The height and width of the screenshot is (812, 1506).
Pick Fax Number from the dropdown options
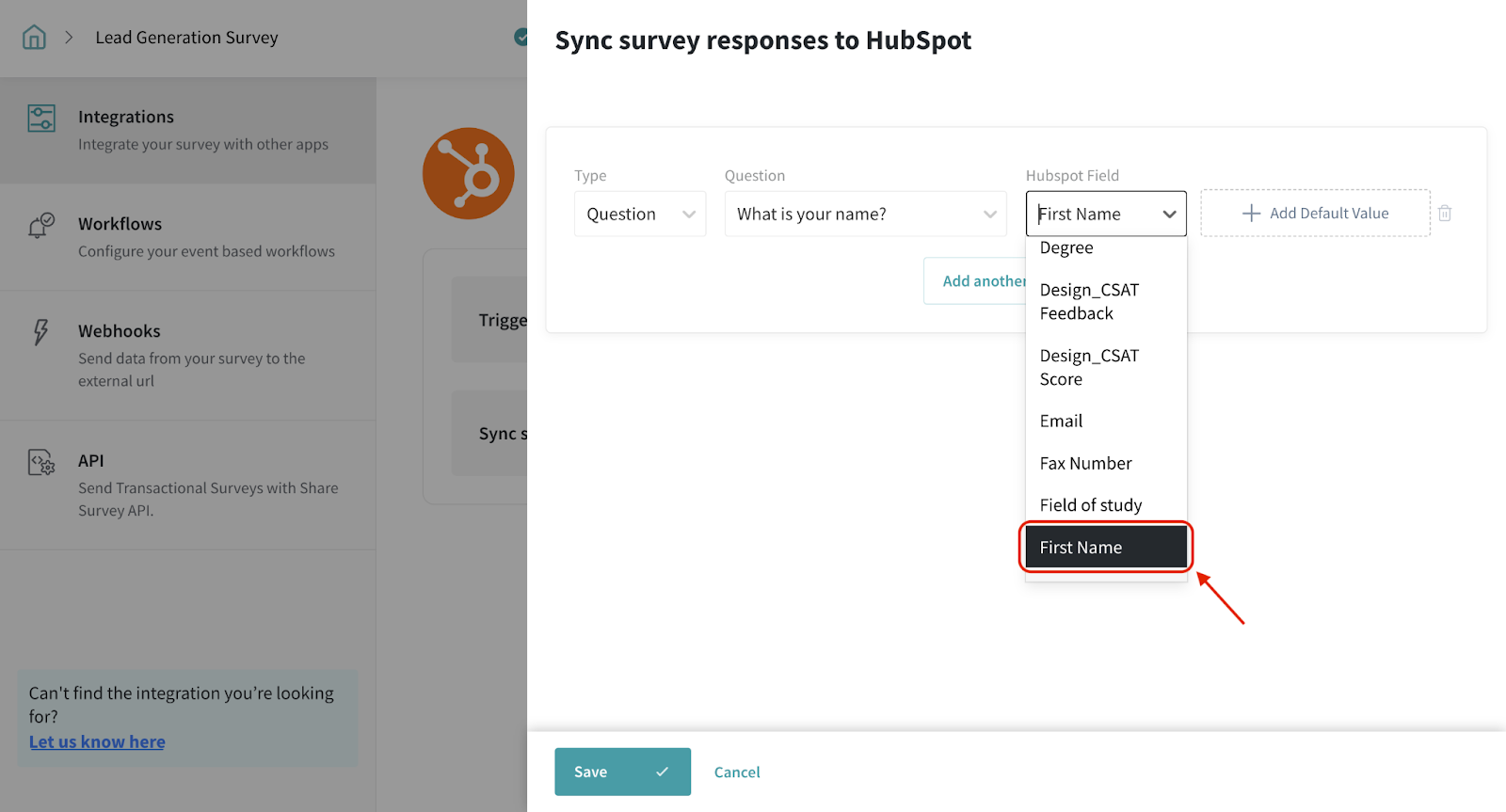tap(1085, 464)
